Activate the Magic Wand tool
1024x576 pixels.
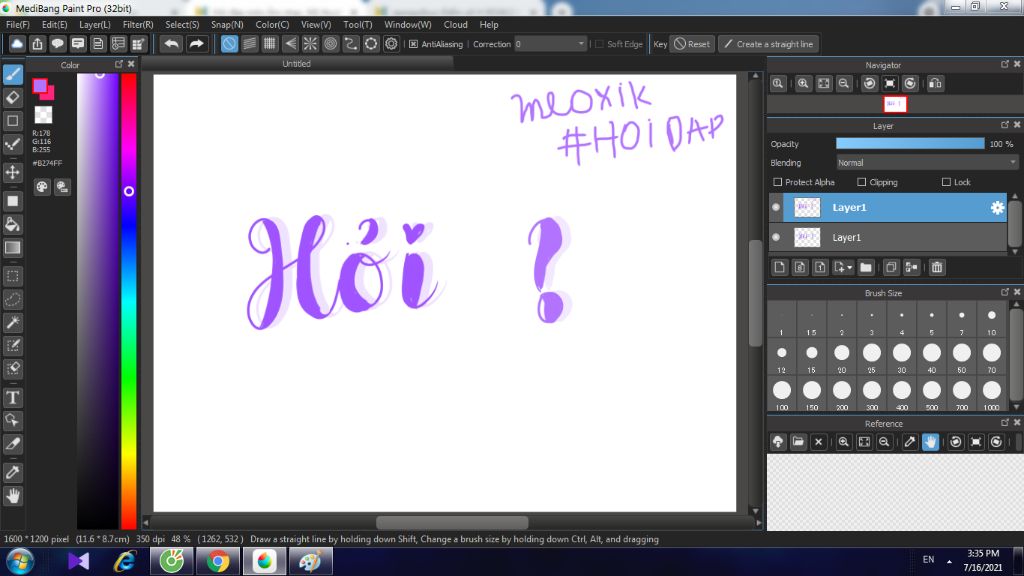point(12,323)
